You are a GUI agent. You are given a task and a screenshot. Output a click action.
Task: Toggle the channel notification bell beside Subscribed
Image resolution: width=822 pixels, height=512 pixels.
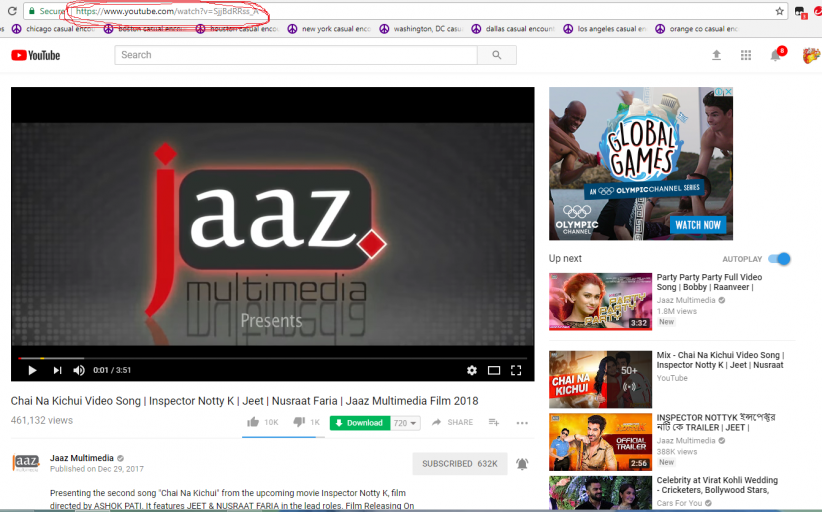tap(522, 464)
